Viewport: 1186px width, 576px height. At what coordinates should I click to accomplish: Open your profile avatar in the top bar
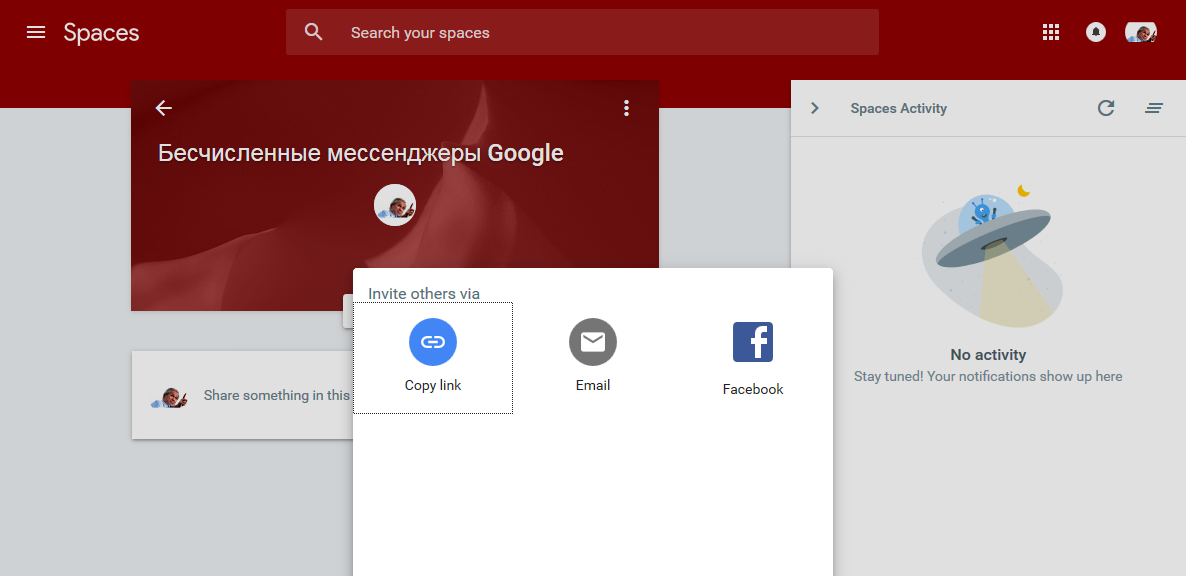tap(1140, 31)
